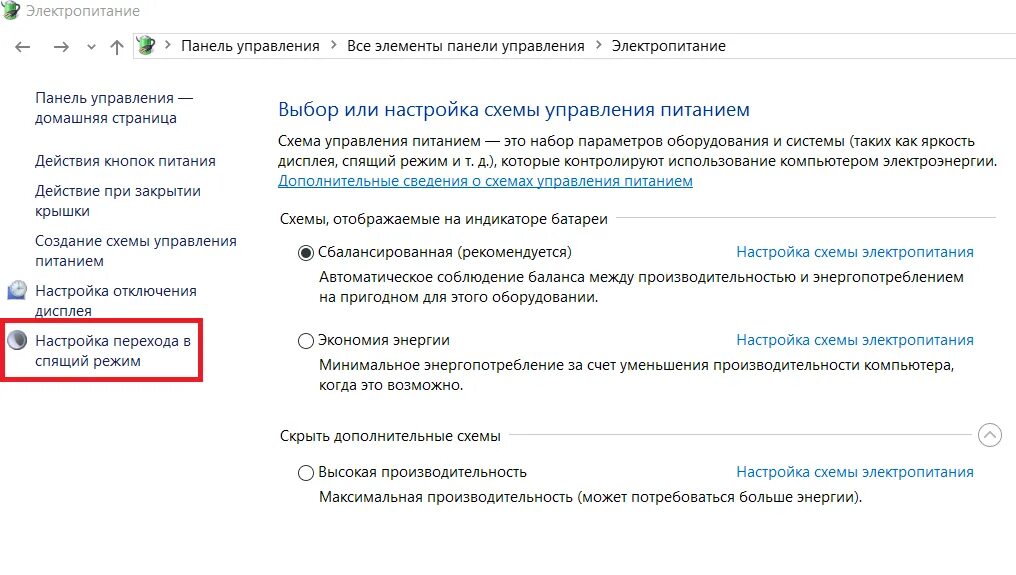The height and width of the screenshot is (575, 1016).
Task: Click the power options icon in address bar
Action: coord(146,45)
